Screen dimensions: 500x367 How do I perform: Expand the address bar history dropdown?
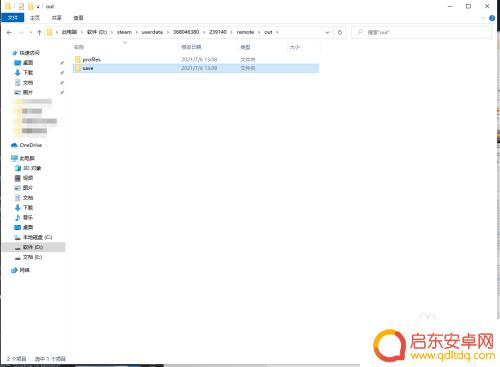point(327,32)
